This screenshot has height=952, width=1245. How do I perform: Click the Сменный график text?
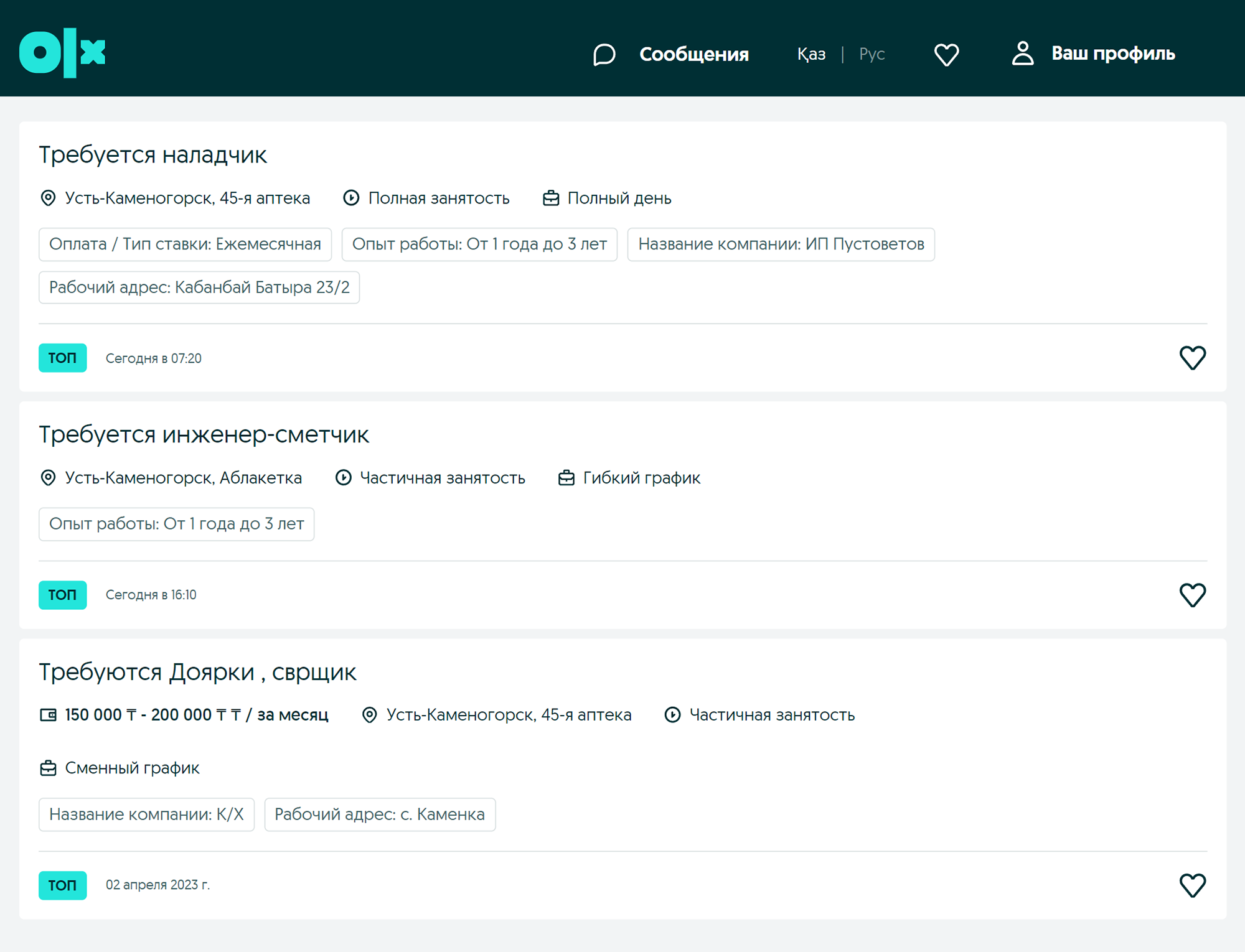[132, 768]
